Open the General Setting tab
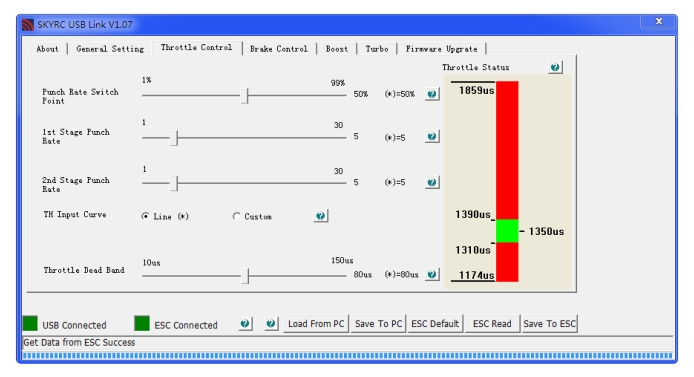 tap(110, 49)
